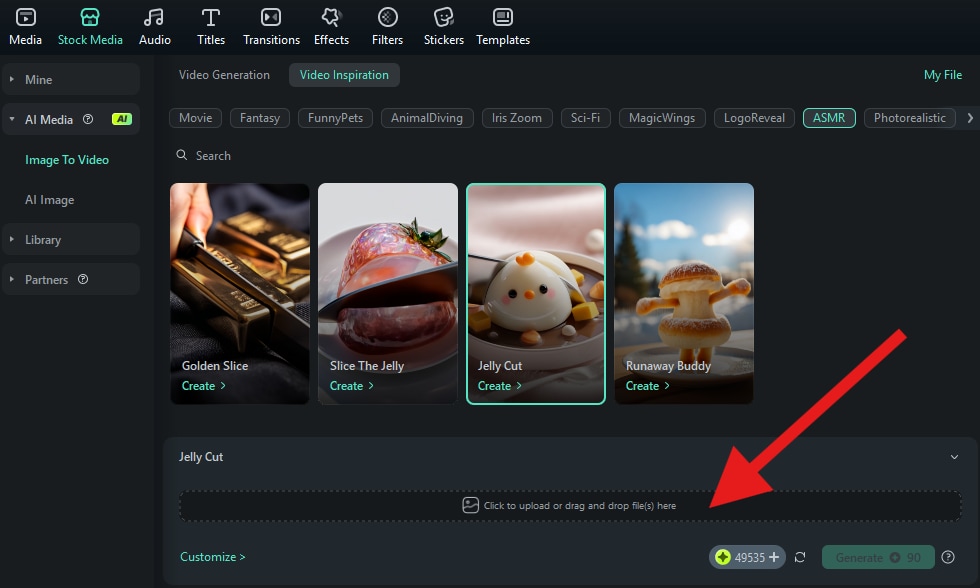Screen dimensions: 980x588
Task: Select the Stock Media icon
Action: [x=90, y=17]
